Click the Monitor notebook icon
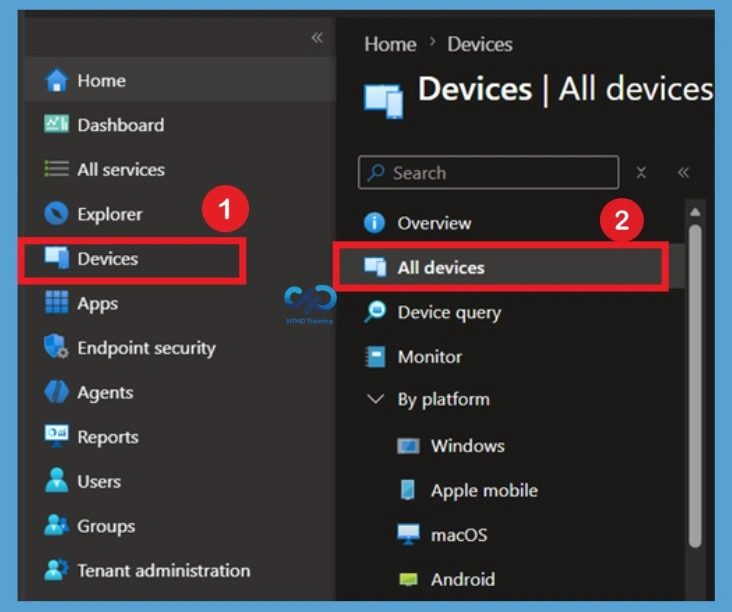The image size is (732, 612). coord(375,357)
